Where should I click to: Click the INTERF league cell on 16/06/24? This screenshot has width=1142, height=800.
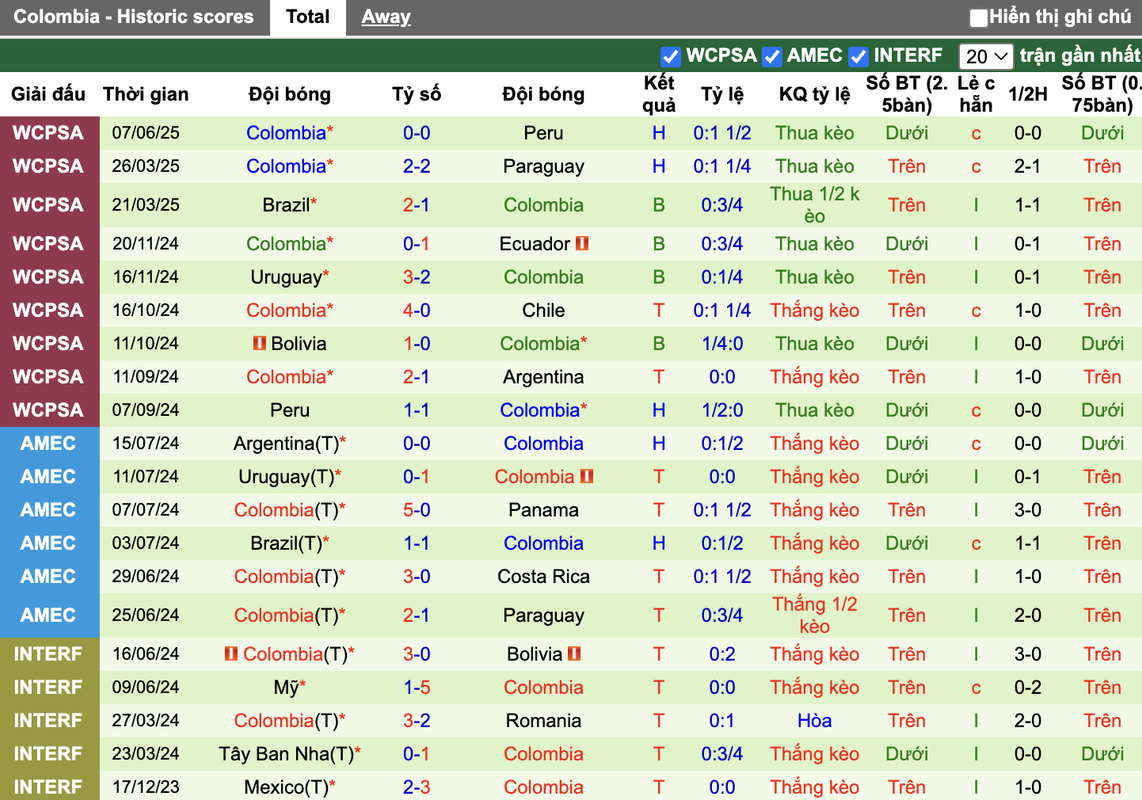click(48, 654)
